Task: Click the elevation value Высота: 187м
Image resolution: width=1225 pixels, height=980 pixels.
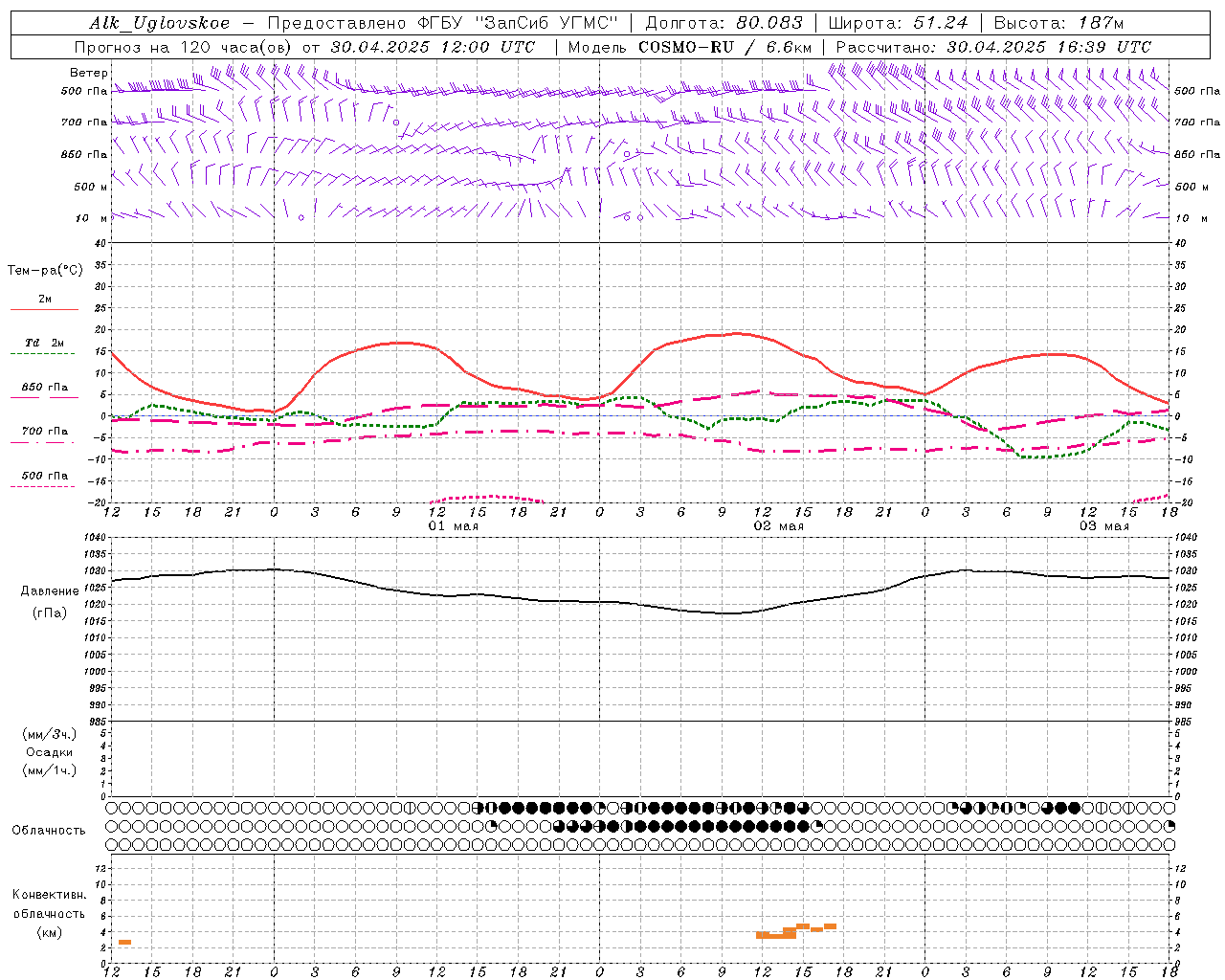Action: click(1058, 23)
